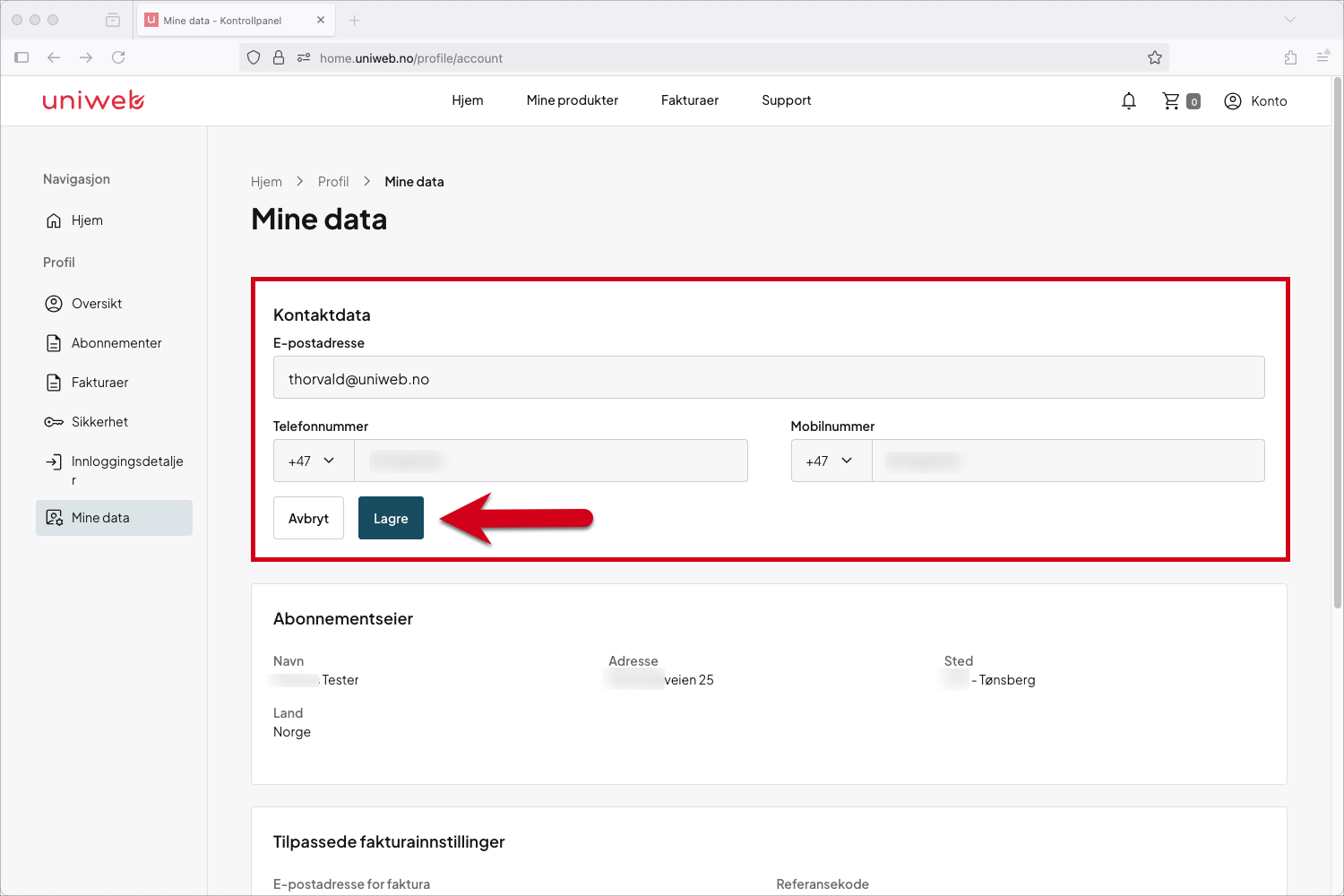Viewport: 1344px width, 896px height.
Task: Click the browser back arrow
Action: pos(54,57)
